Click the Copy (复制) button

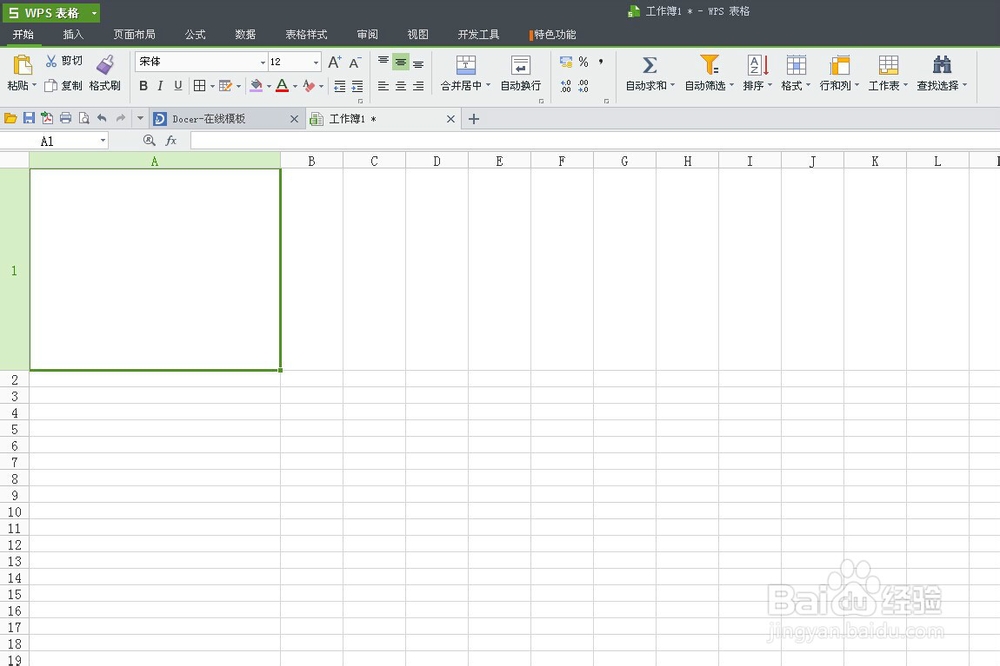click(63, 85)
